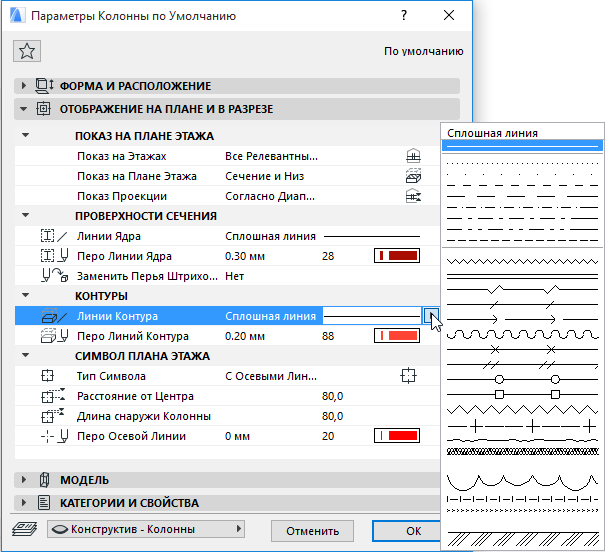Collapse the Отображение на Плане и в Разрезе section
This screenshot has height=552, width=605.
click(24, 109)
